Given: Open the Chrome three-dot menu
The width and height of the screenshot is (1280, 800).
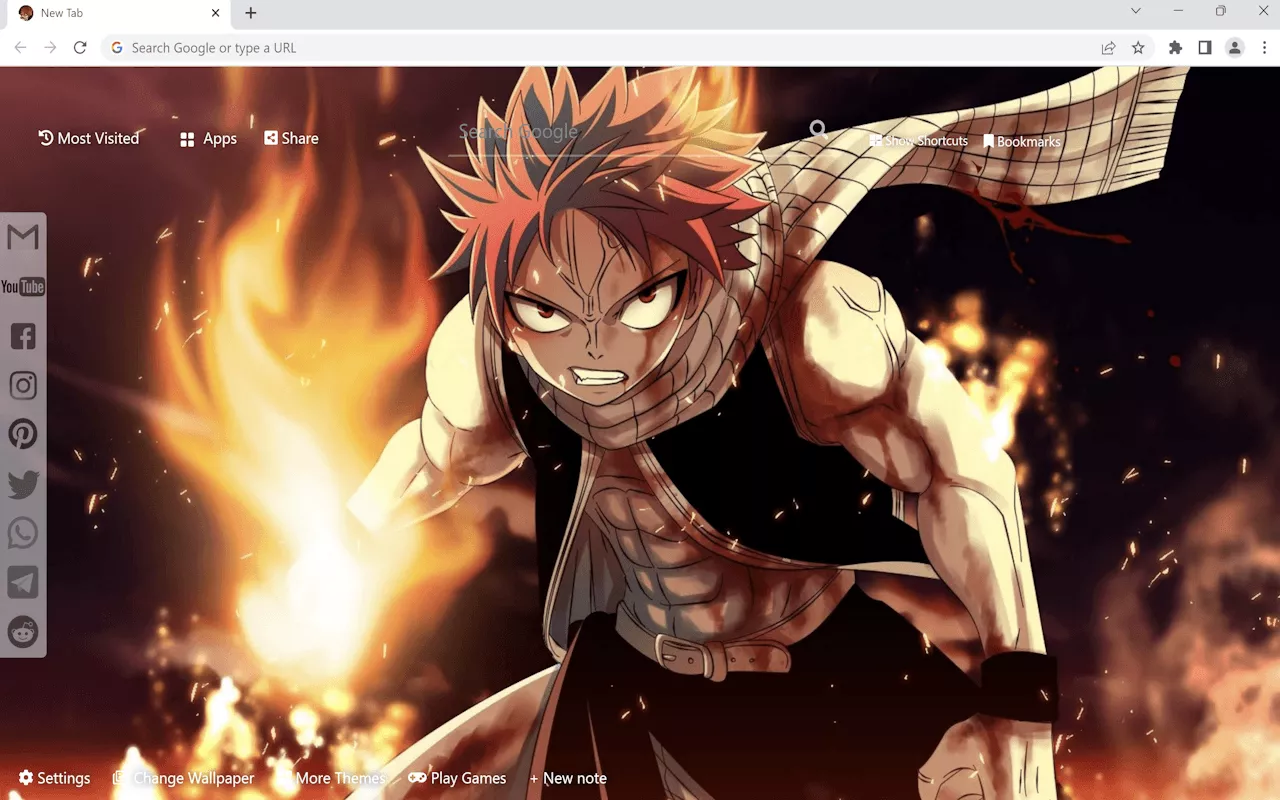Looking at the screenshot, I should [1264, 47].
